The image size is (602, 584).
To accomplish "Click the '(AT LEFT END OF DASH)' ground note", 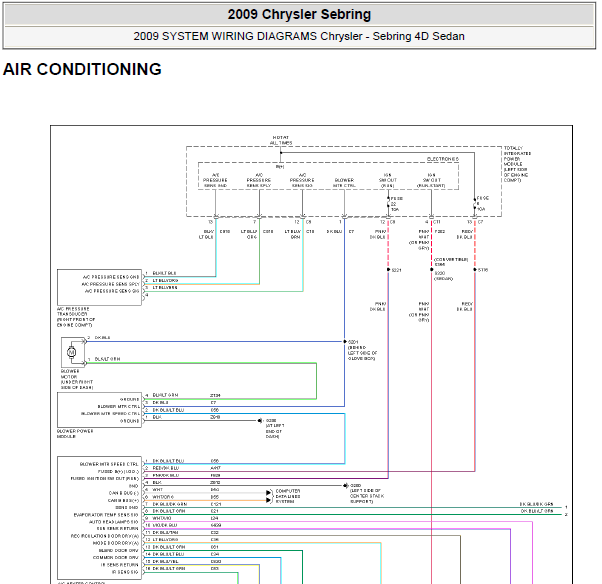I will coord(275,431).
